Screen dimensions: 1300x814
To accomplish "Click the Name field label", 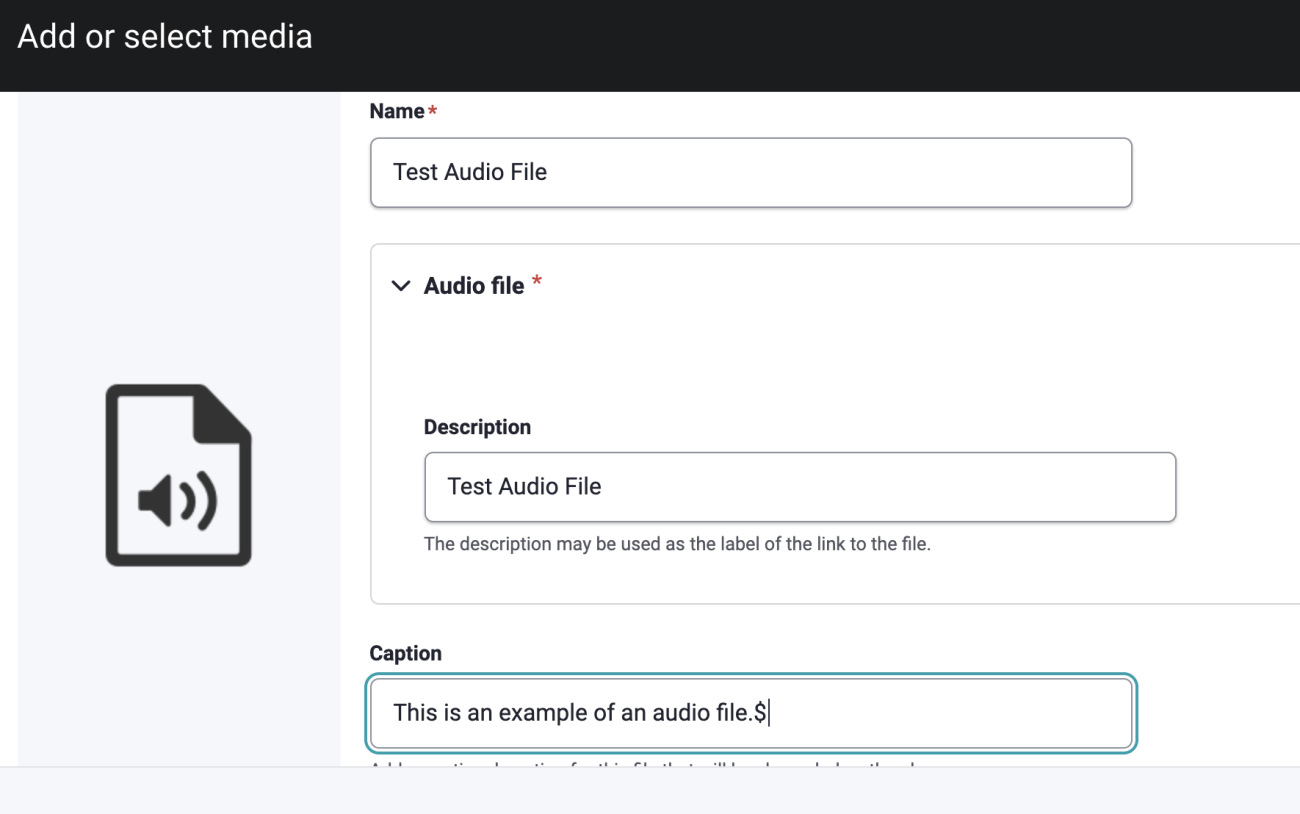I will pyautogui.click(x=395, y=111).
